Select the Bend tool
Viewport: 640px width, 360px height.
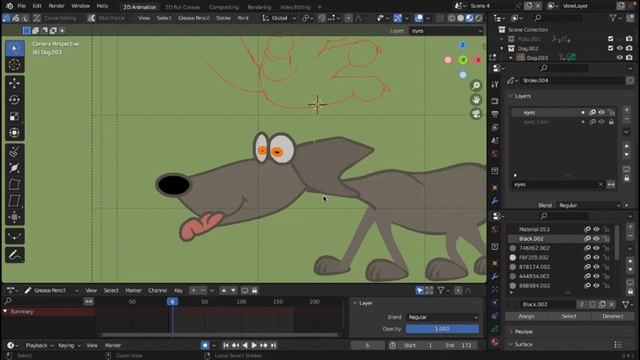(x=14, y=184)
